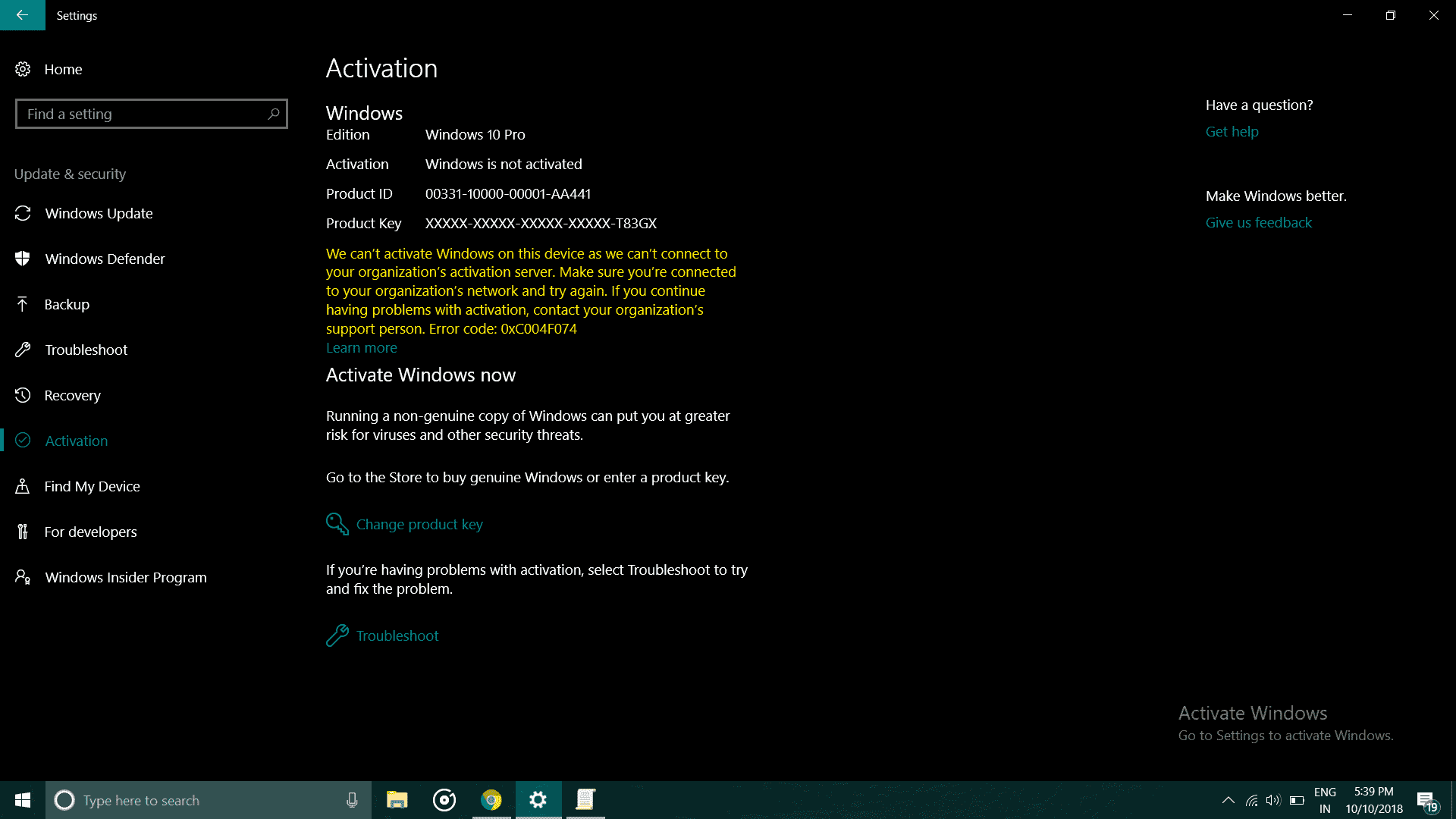Click the Recovery history clock icon
Screen dimensions: 1456x819
click(x=23, y=395)
